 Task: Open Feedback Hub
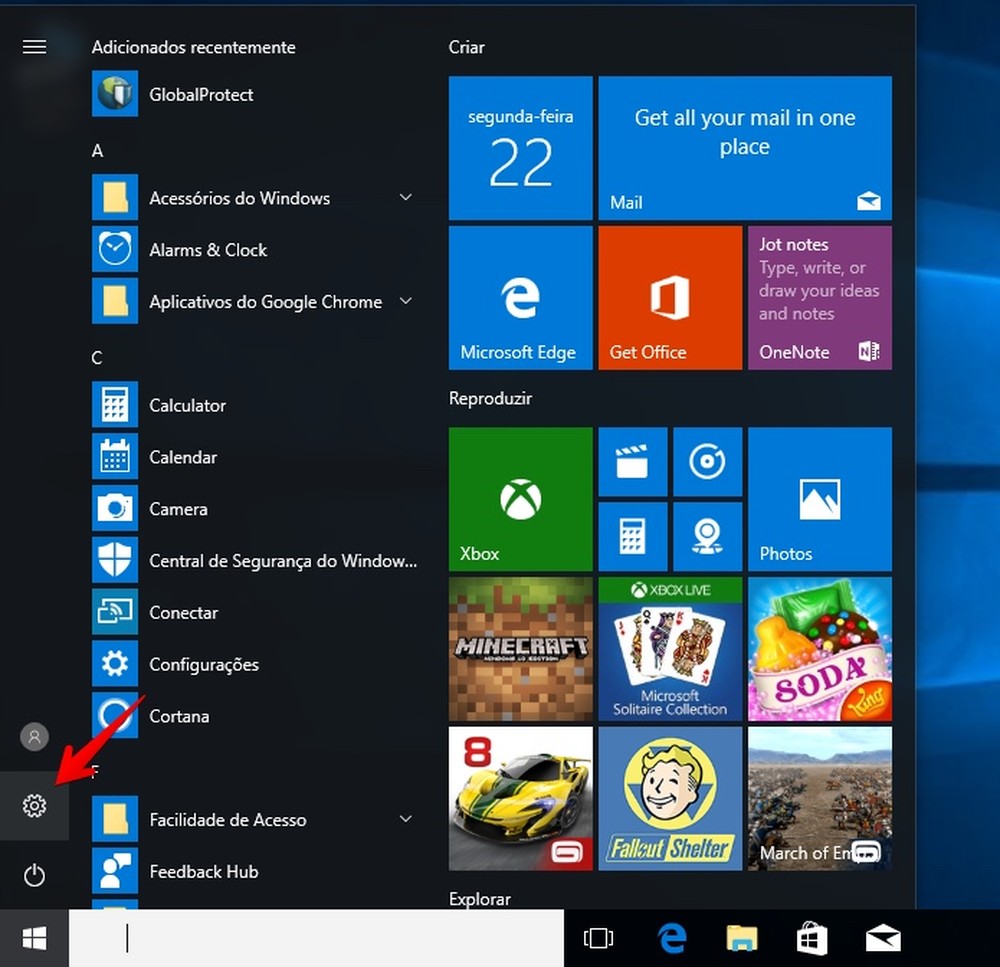click(x=203, y=871)
